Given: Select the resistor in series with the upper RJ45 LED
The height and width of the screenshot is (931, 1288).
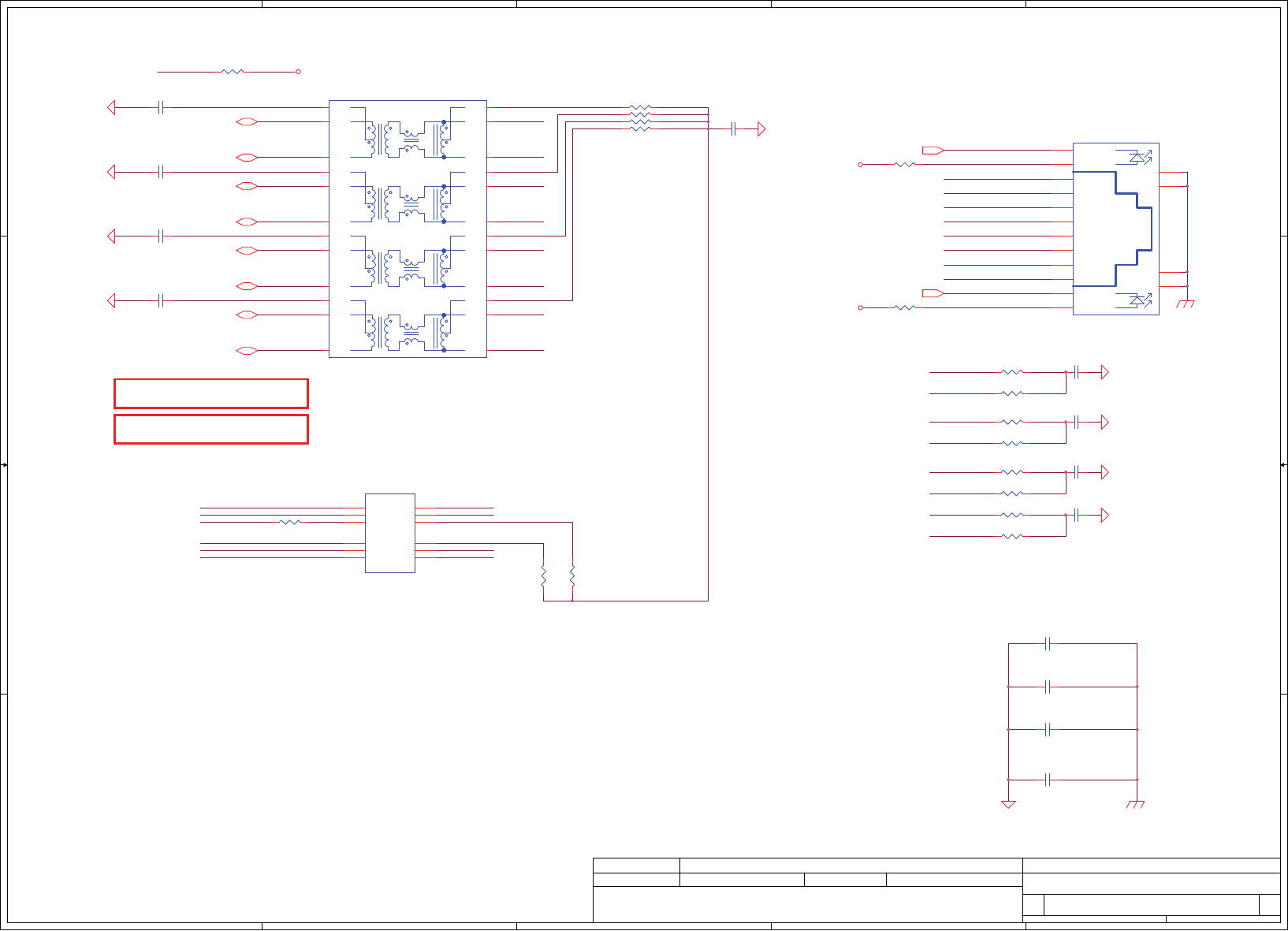Looking at the screenshot, I should click(905, 165).
